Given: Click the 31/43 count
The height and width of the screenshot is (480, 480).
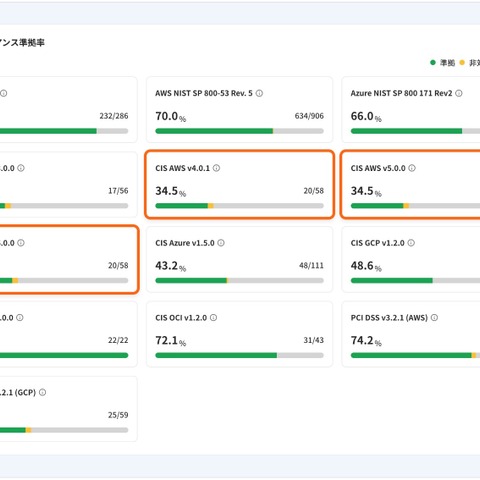Looking at the screenshot, I should pyautogui.click(x=313, y=340).
